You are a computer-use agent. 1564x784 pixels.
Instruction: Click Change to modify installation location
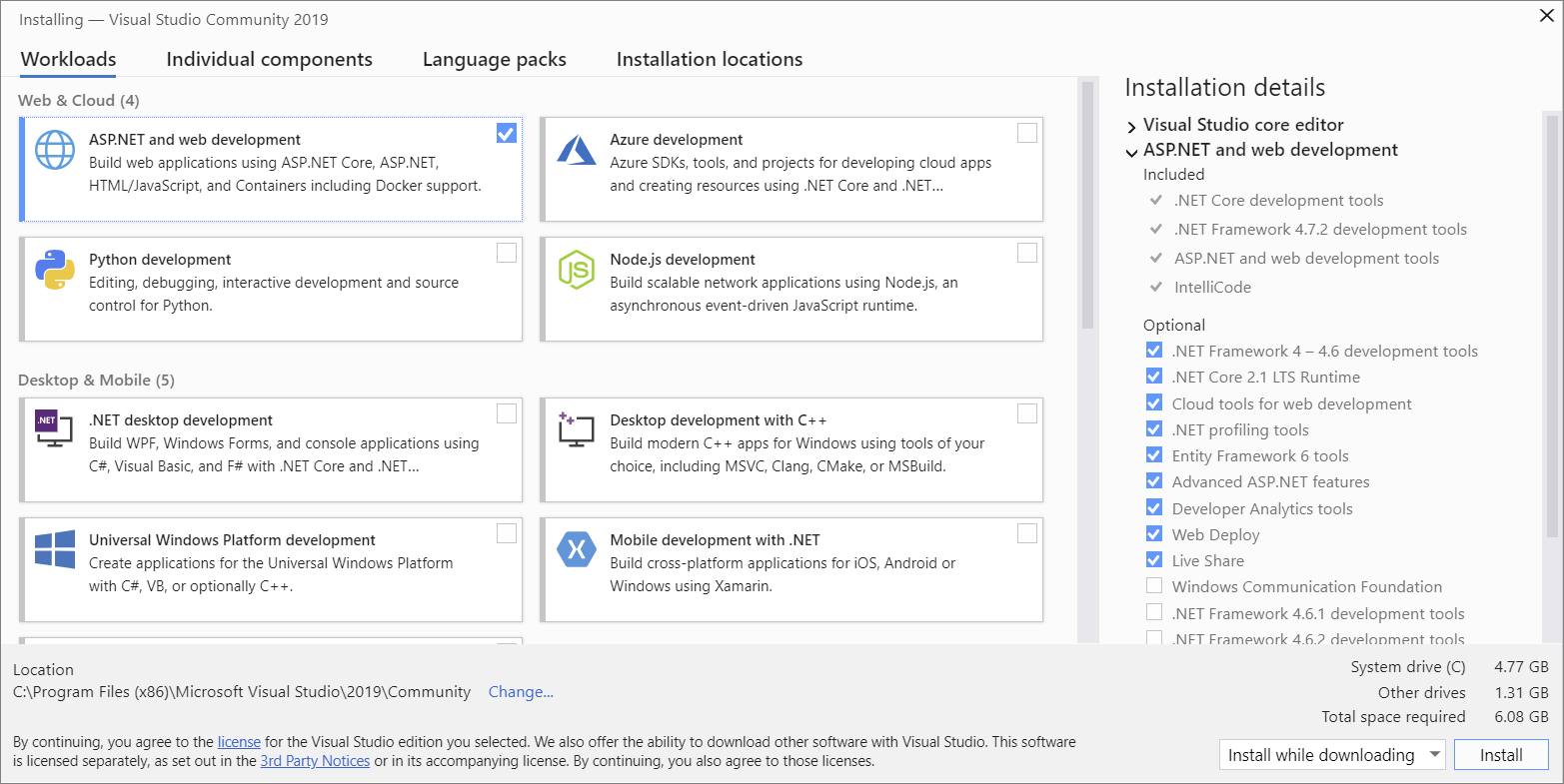point(521,691)
